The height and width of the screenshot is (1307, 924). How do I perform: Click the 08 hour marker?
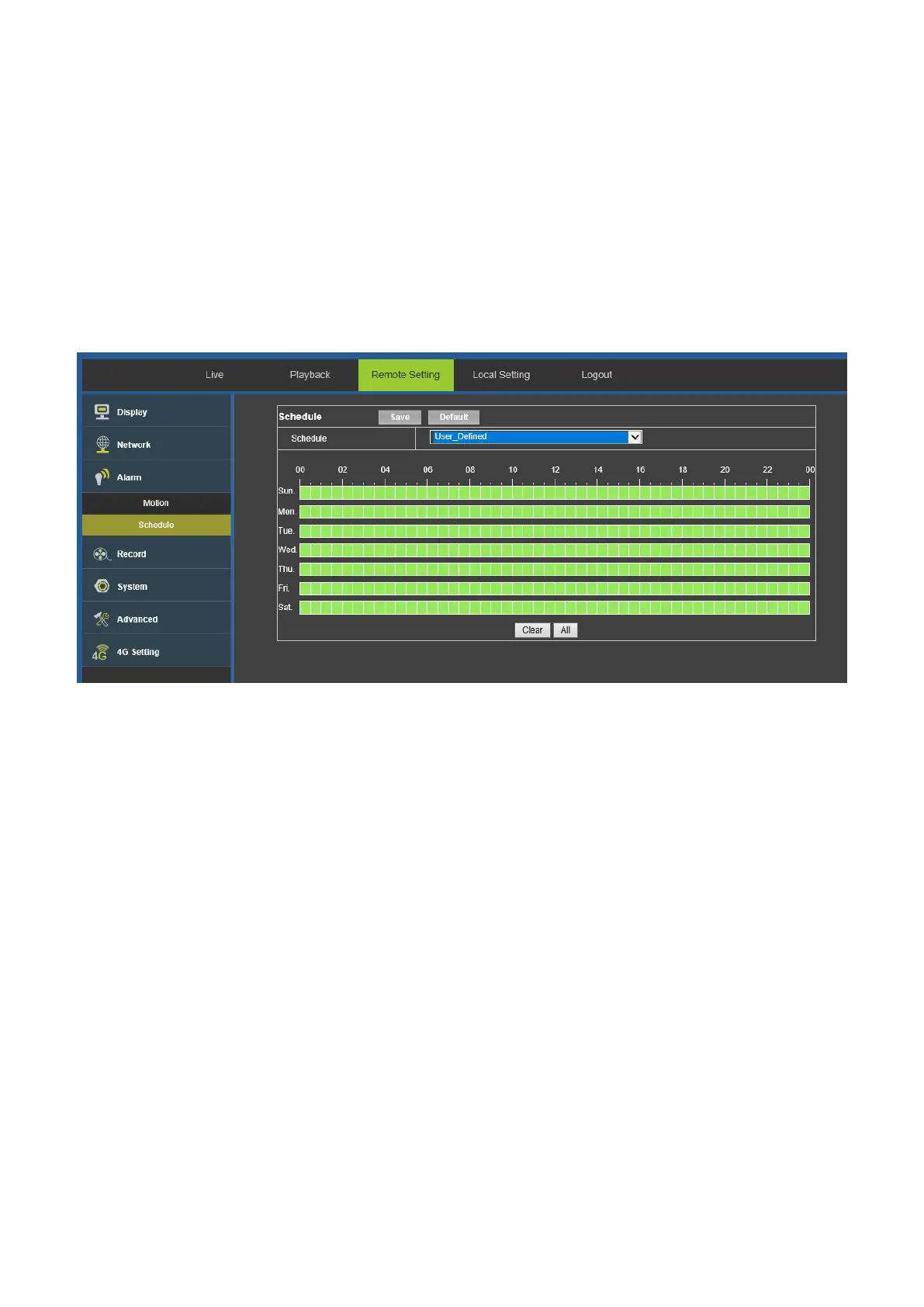point(470,470)
